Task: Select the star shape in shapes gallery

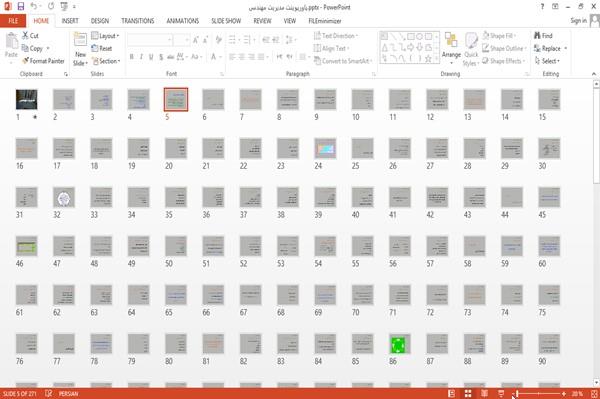Action: 428,59
